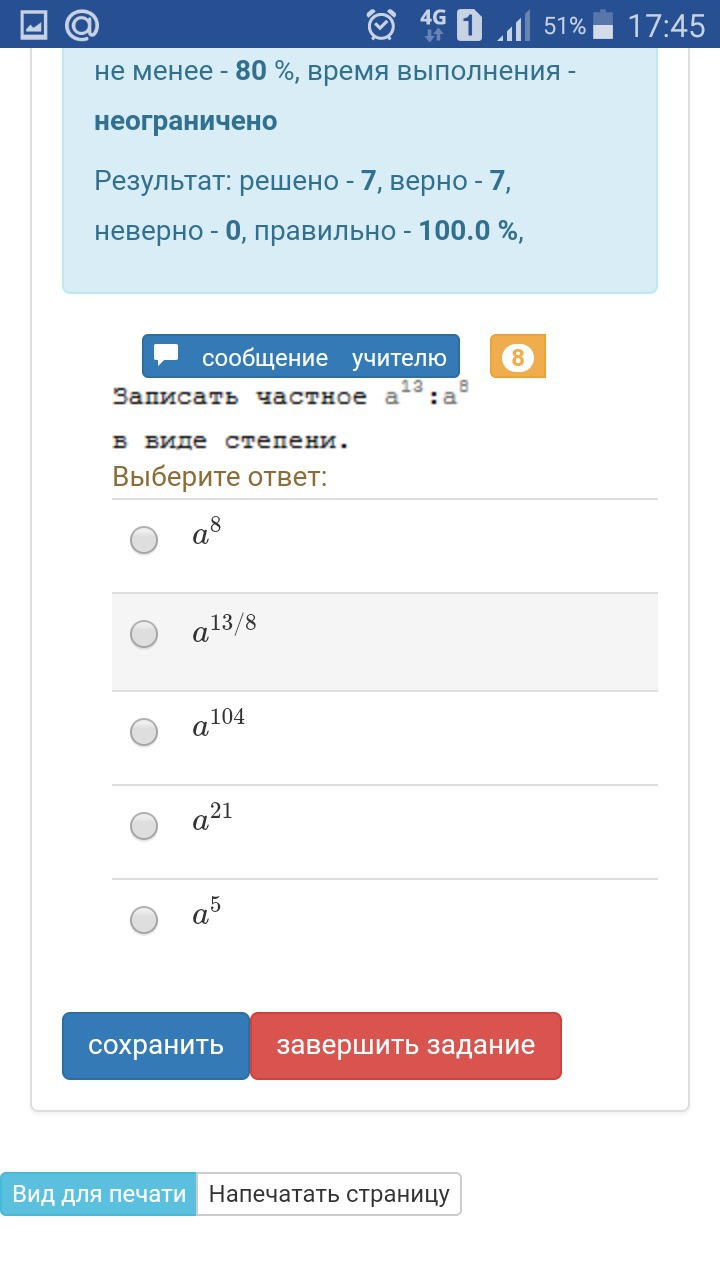The height and width of the screenshot is (1280, 720).
Task: Click the speech bubble icon on the message button
Action: pos(166,354)
